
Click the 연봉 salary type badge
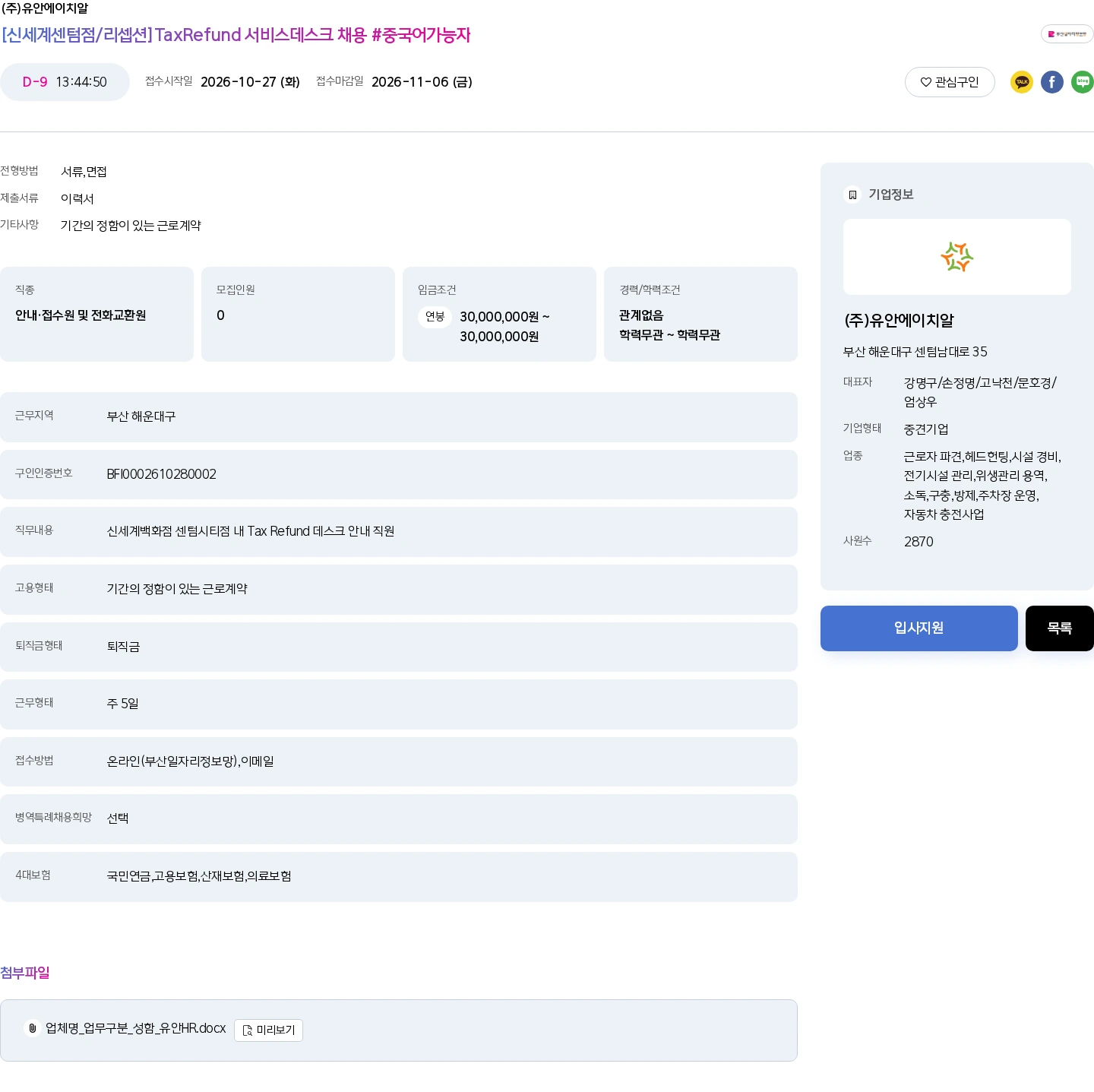pyautogui.click(x=435, y=316)
